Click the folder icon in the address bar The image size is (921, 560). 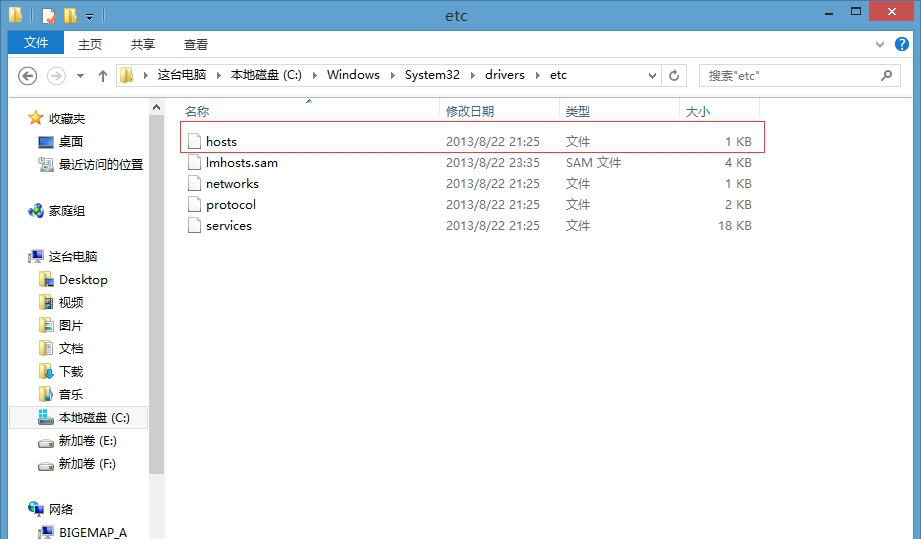[x=127, y=75]
